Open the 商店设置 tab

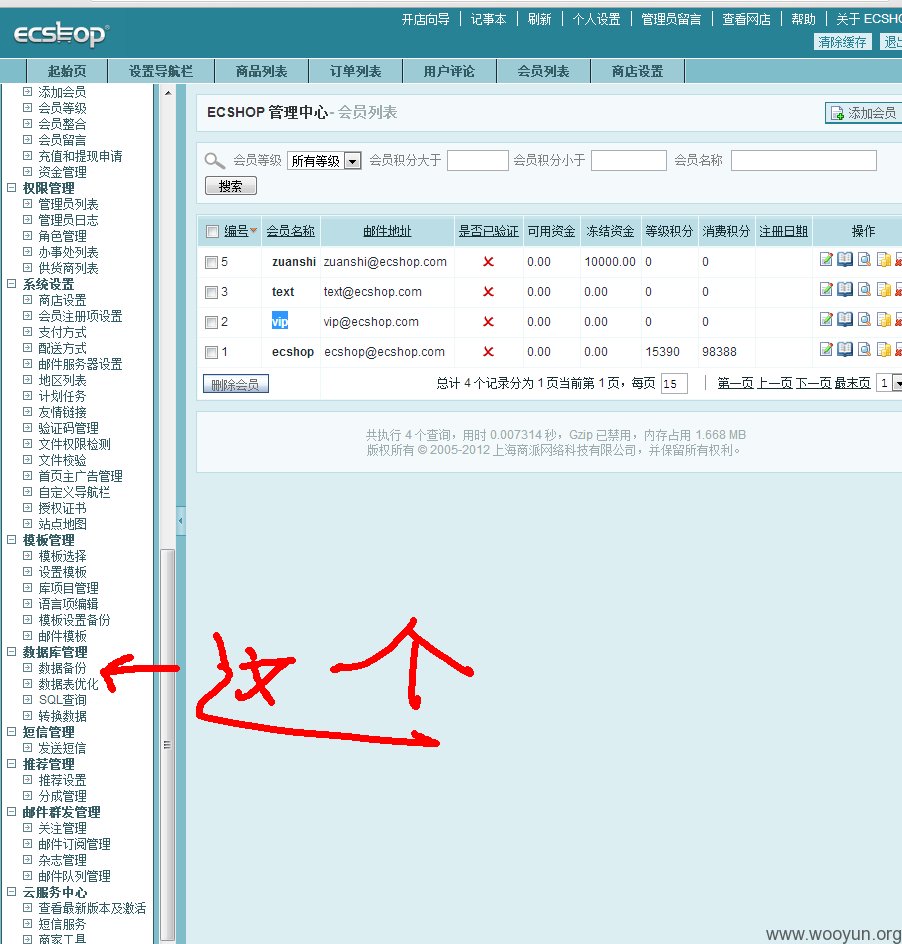pos(637,71)
